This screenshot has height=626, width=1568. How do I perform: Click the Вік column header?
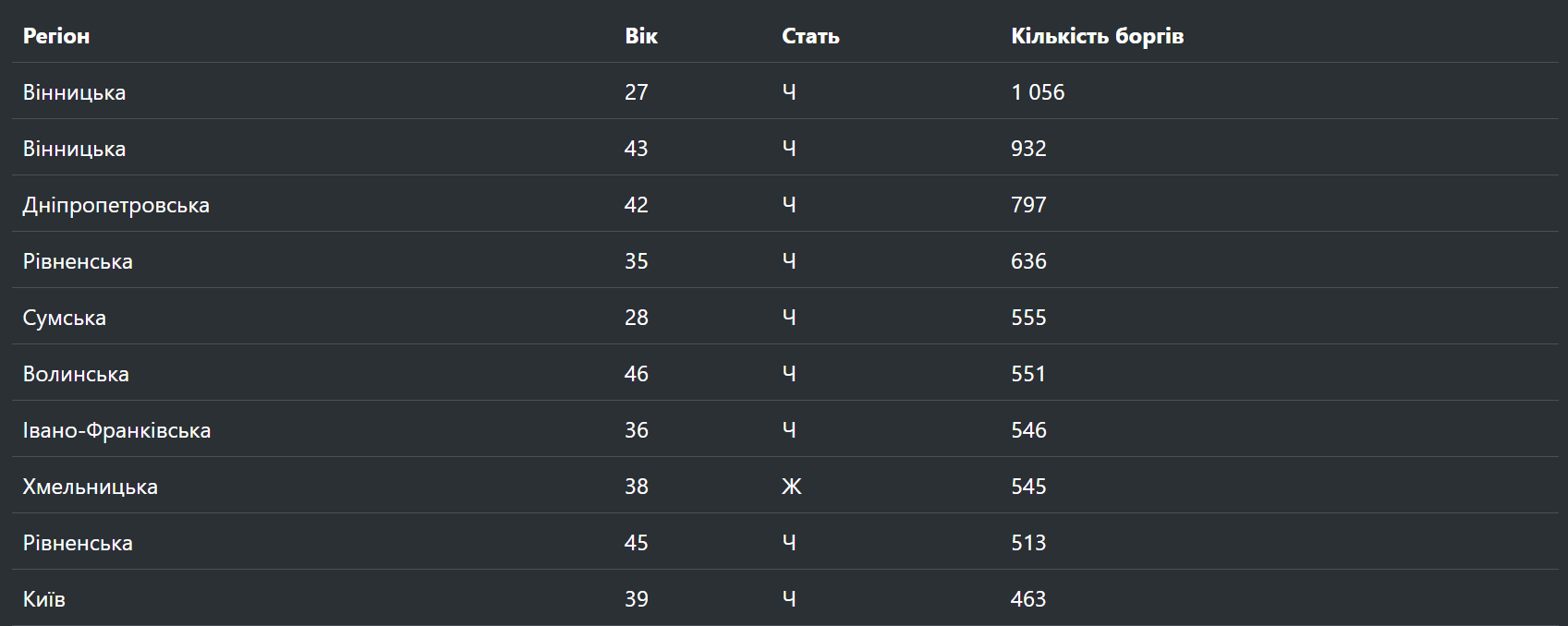click(641, 36)
